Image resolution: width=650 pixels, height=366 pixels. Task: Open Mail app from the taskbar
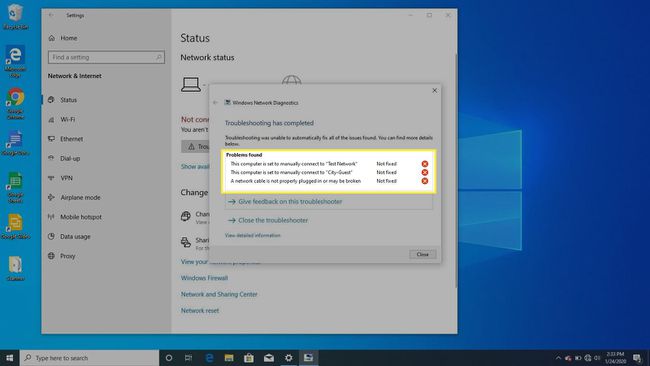pos(269,358)
